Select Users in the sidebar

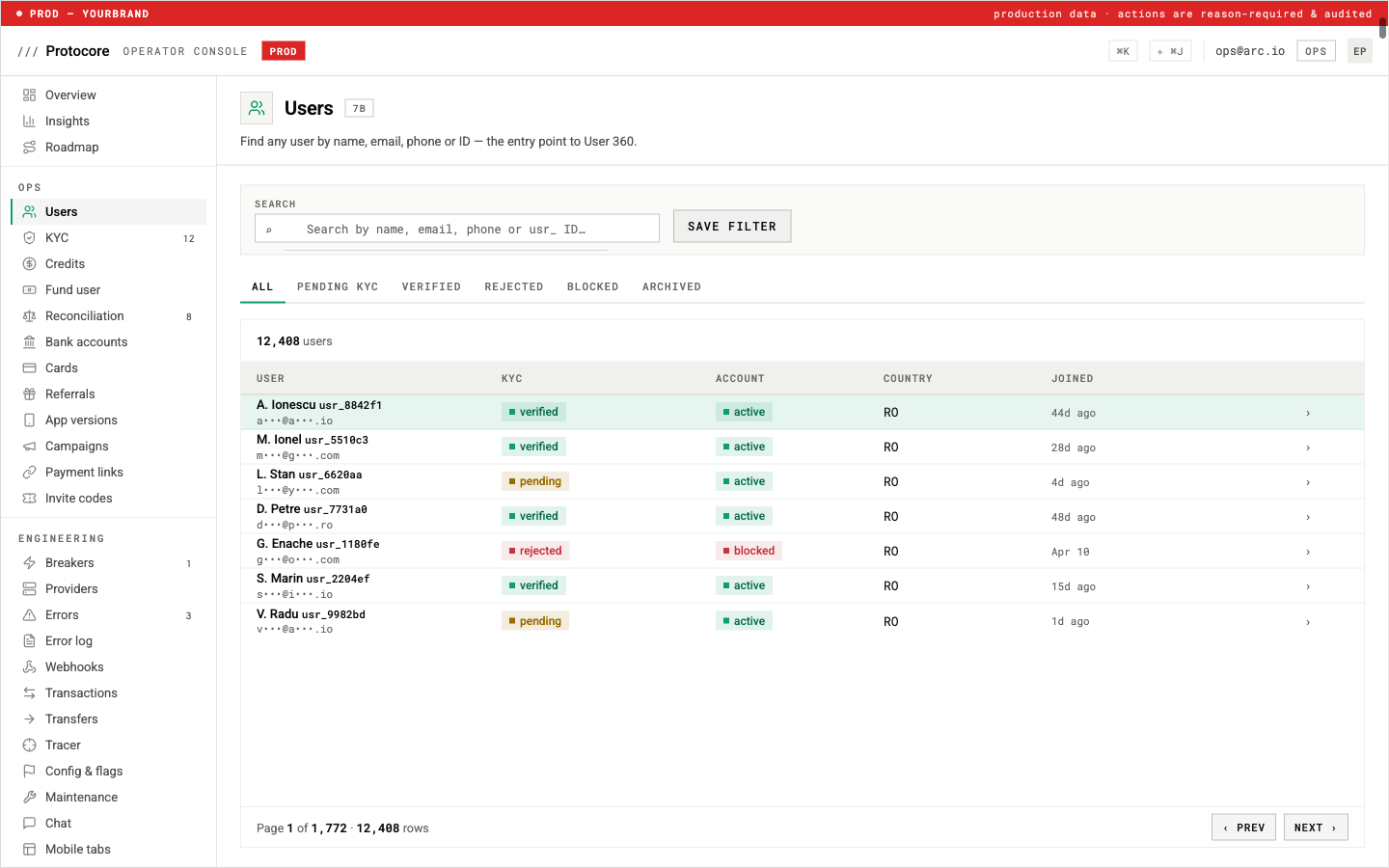pyautogui.click(x=108, y=212)
